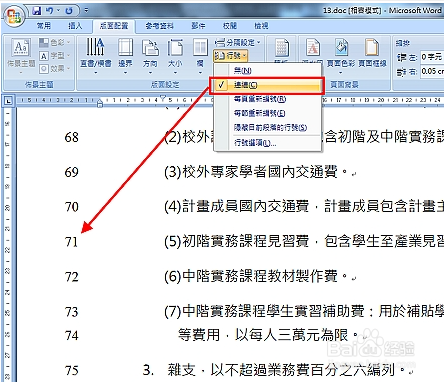
Task: Switch to the 常用 (Home) tab
Action: point(44,26)
